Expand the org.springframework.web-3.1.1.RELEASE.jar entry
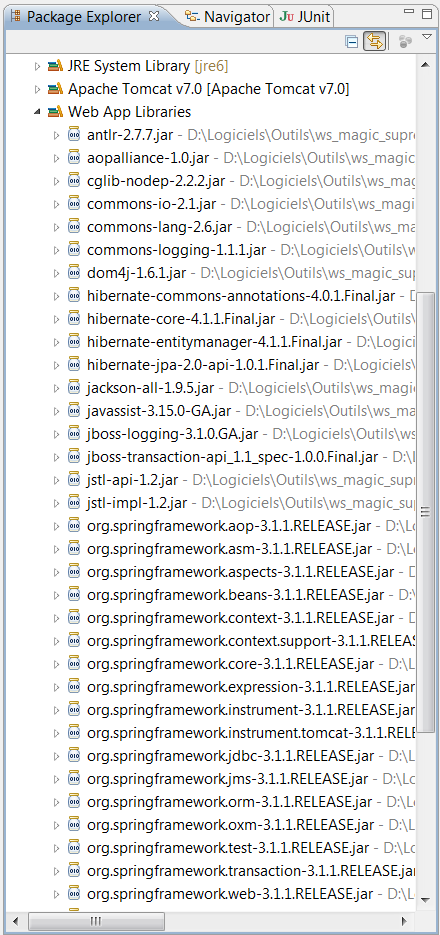The image size is (440, 935). click(x=57, y=894)
